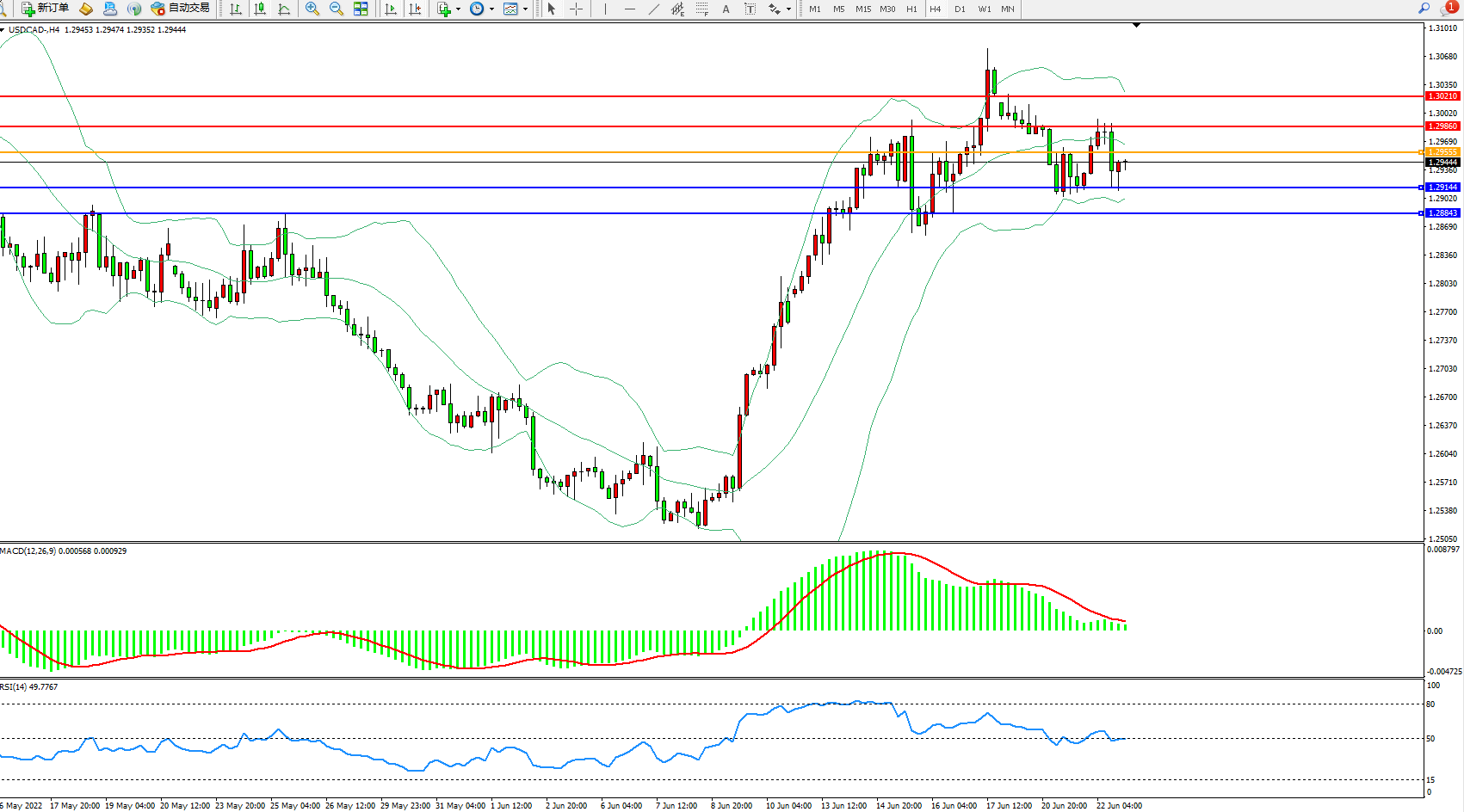Select the M15 timeframe button

click(x=863, y=9)
